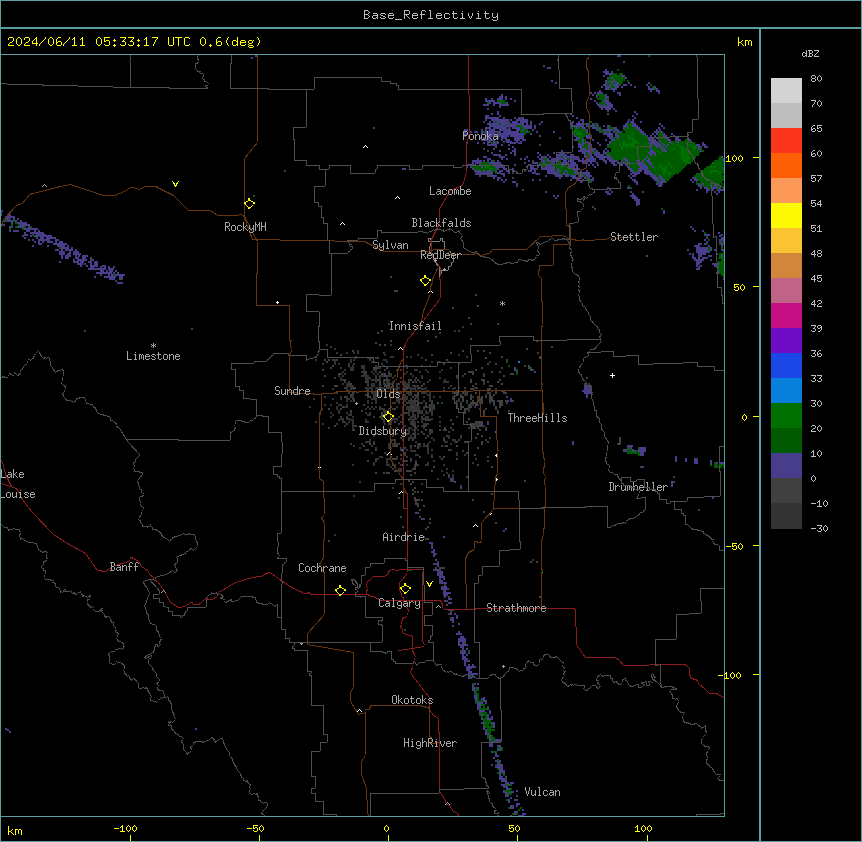This screenshot has width=862, height=842.
Task: Click the HighRiver label
Action: (430, 743)
